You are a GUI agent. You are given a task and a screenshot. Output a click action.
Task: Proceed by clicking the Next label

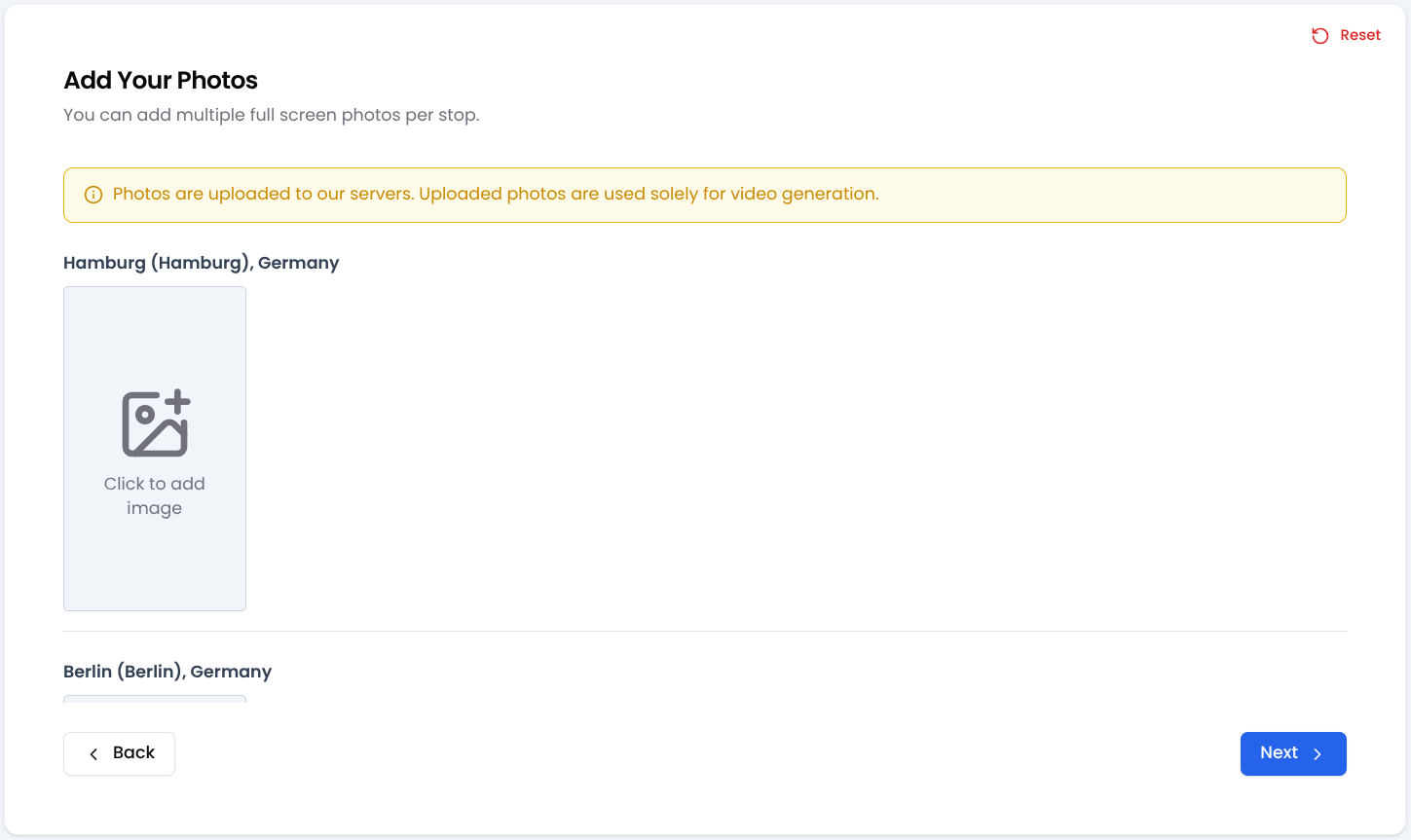(1278, 752)
